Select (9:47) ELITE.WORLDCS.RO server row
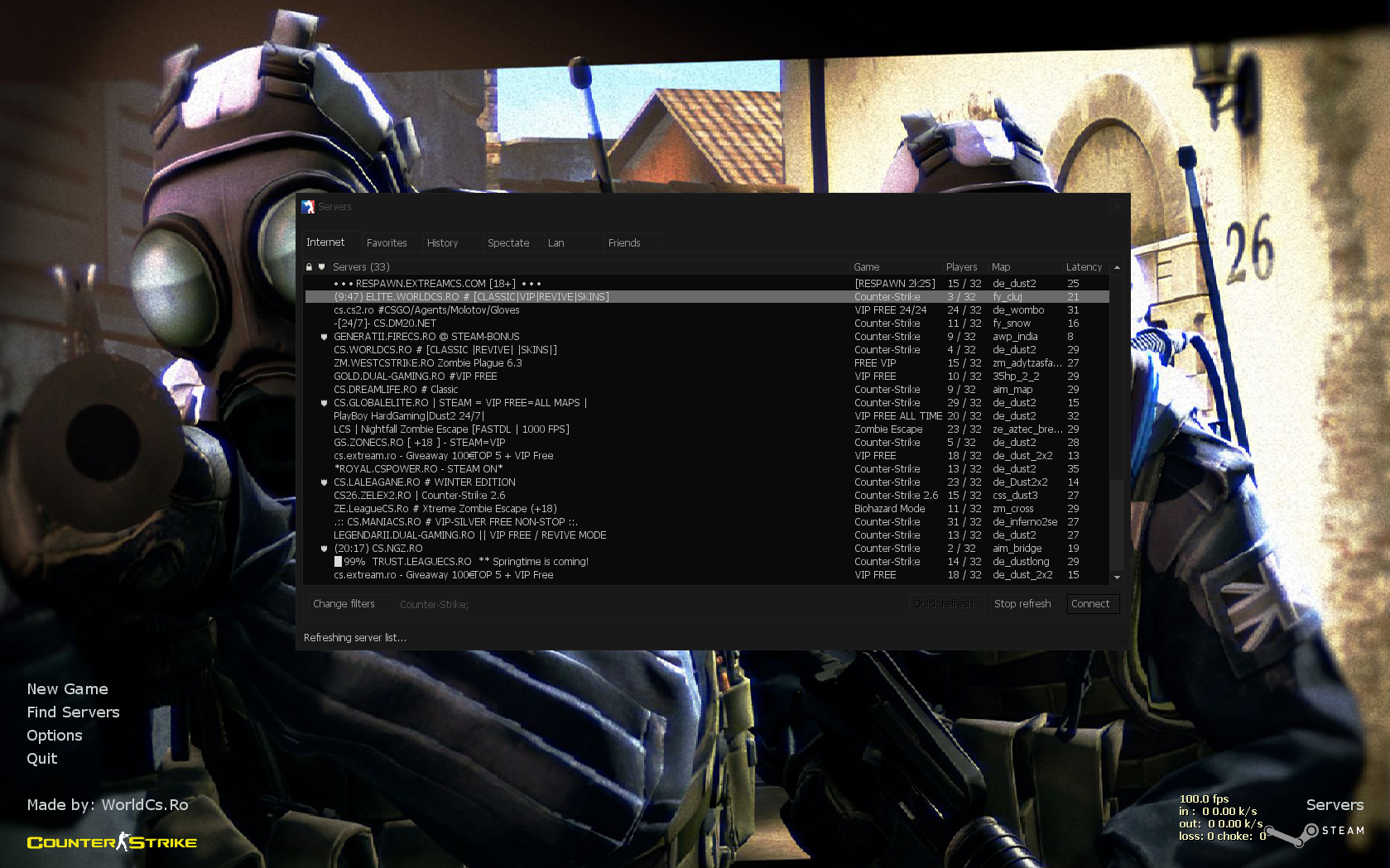This screenshot has width=1390, height=868. [707, 297]
